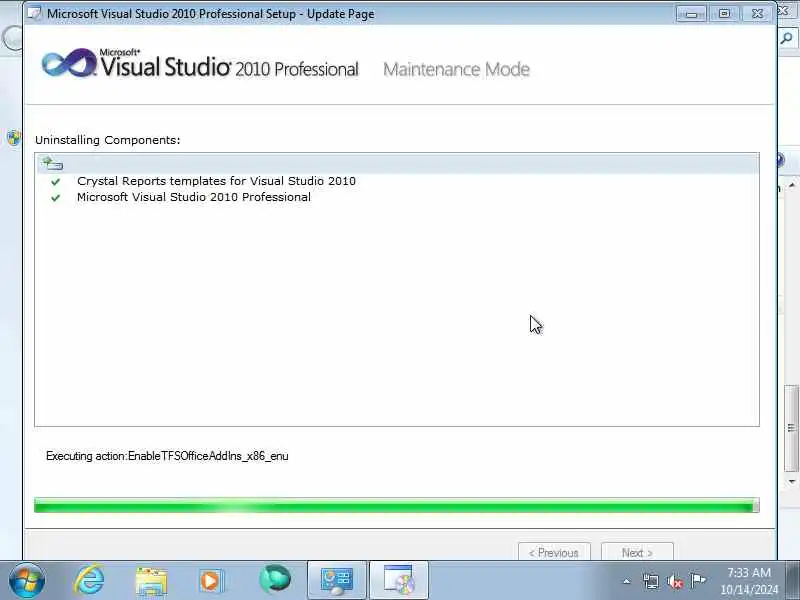Click the 'Maintenance Mode' heading
The image size is (800, 600).
point(457,69)
